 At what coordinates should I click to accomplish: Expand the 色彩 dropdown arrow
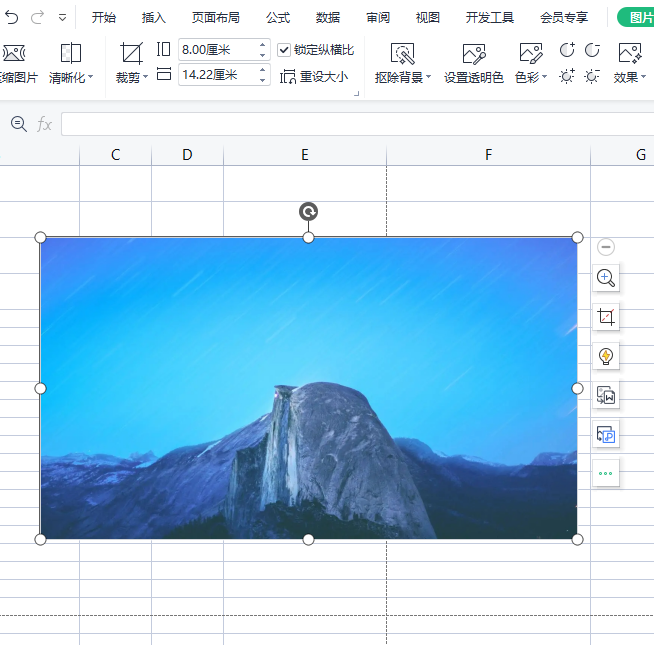pos(544,77)
